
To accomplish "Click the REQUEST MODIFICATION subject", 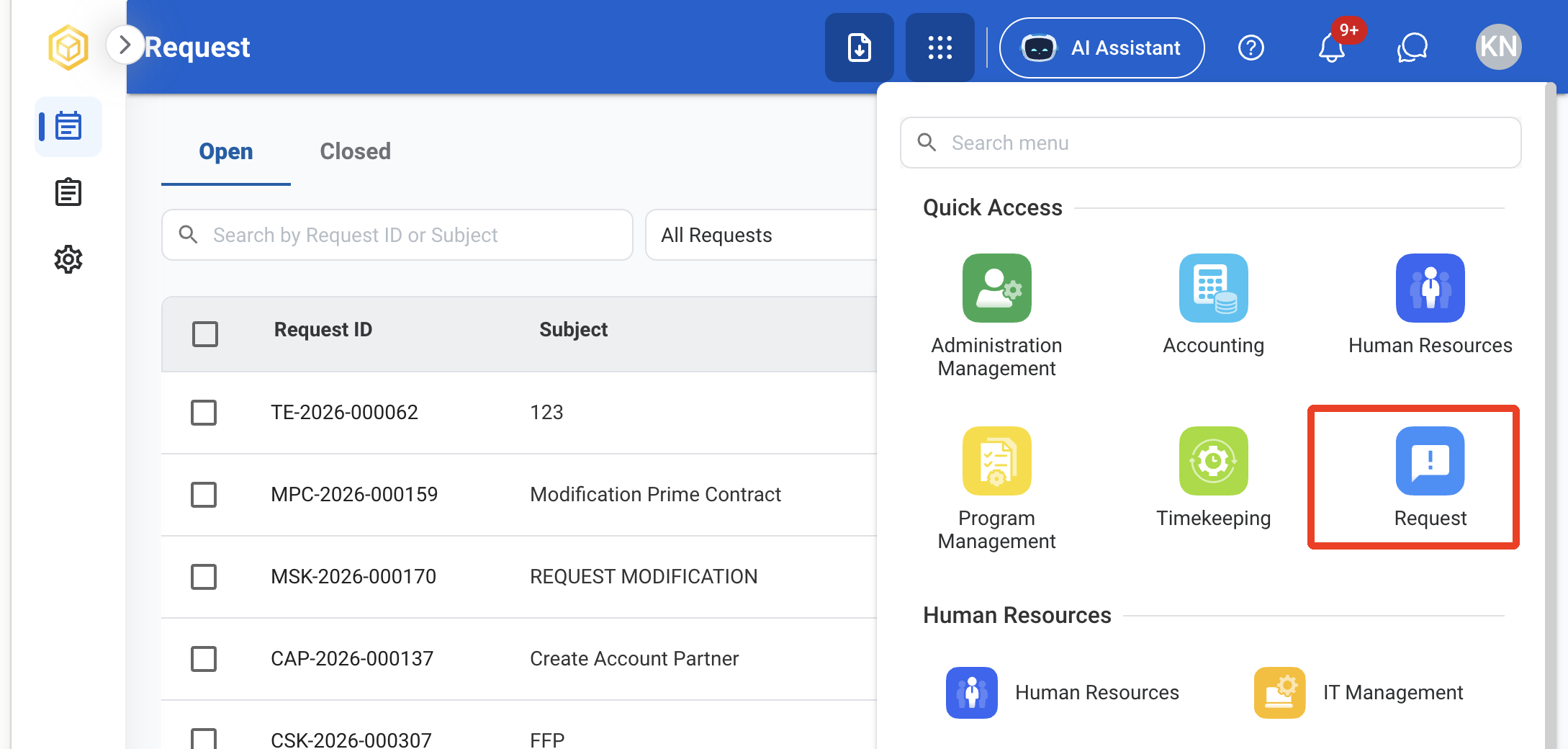I will pyautogui.click(x=644, y=577).
